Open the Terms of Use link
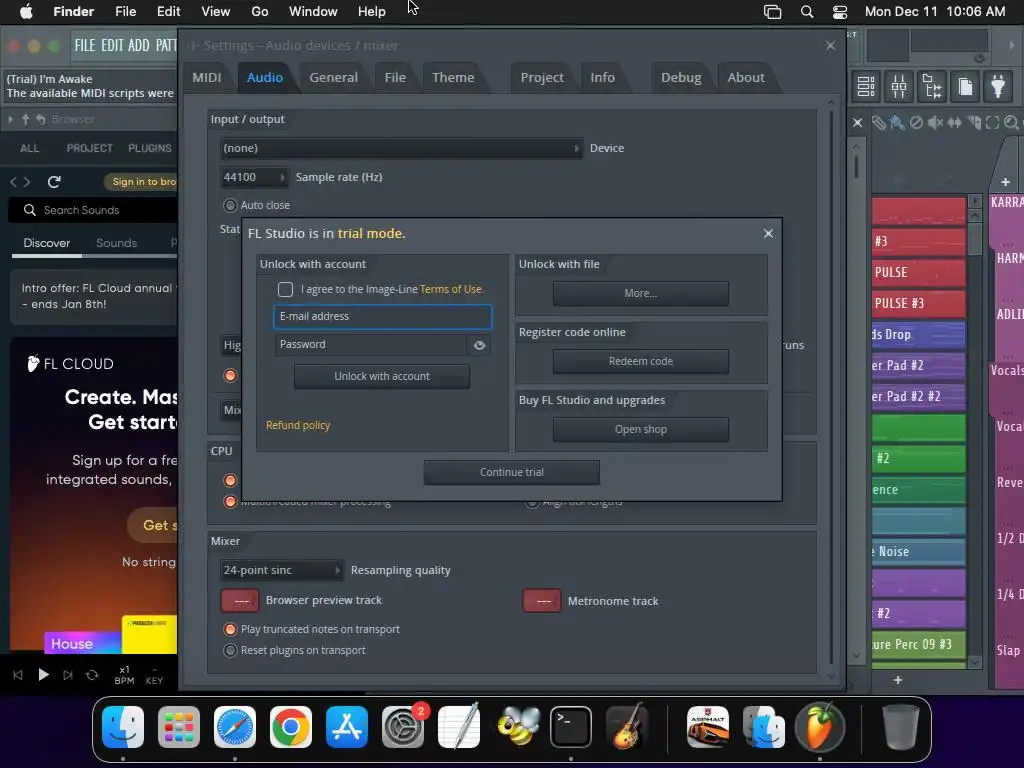1024x768 pixels. [x=451, y=289]
